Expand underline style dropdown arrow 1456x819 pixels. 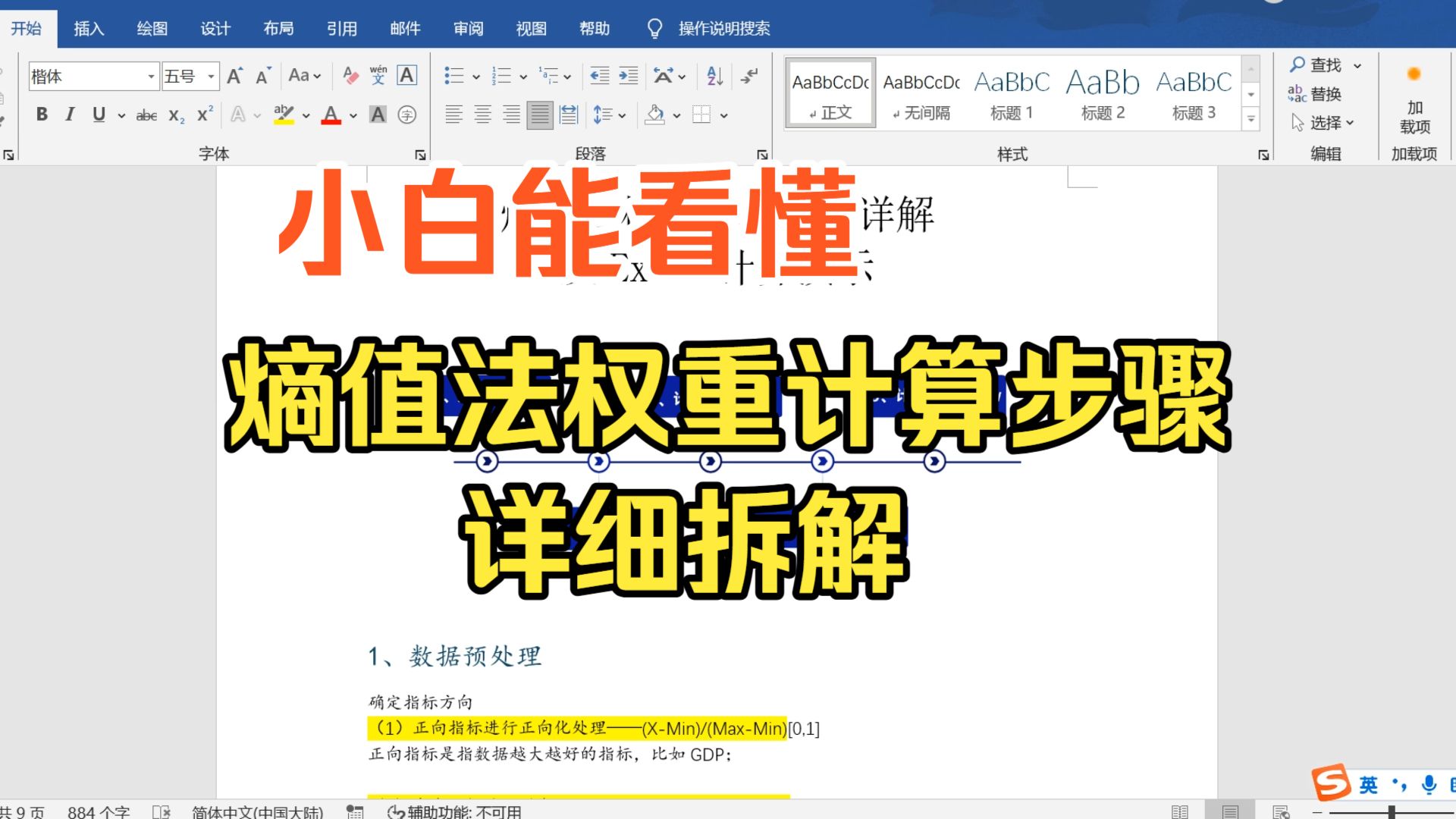(x=121, y=115)
